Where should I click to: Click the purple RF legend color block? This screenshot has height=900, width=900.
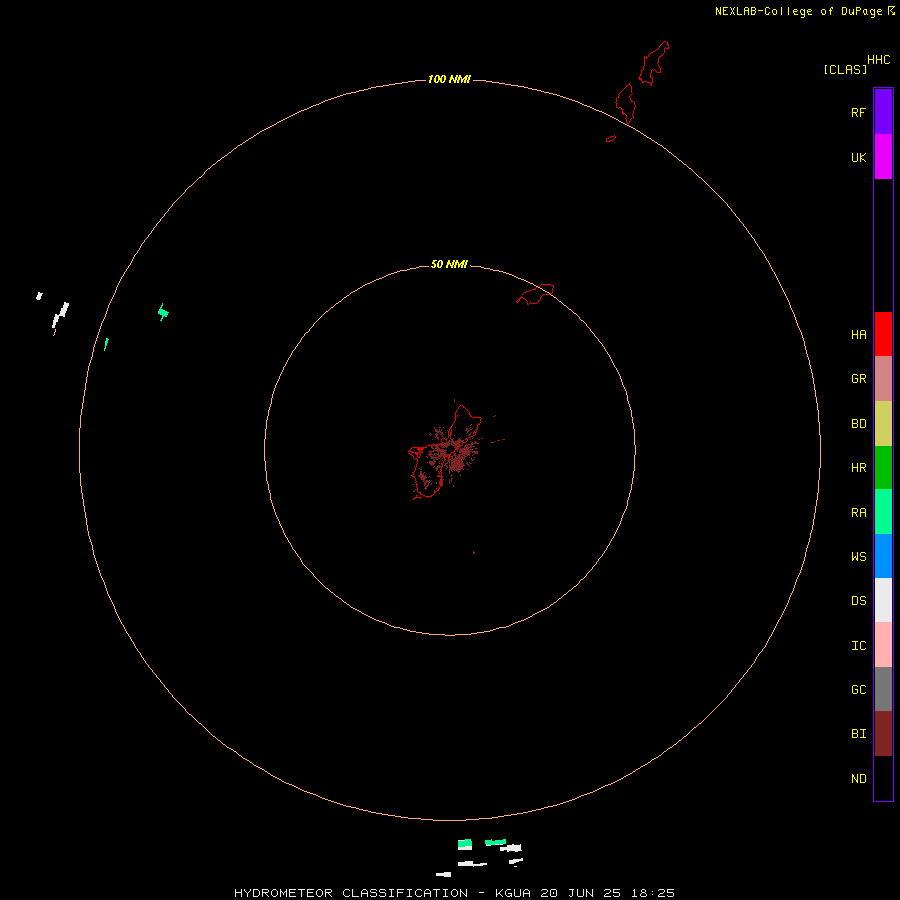(883, 112)
